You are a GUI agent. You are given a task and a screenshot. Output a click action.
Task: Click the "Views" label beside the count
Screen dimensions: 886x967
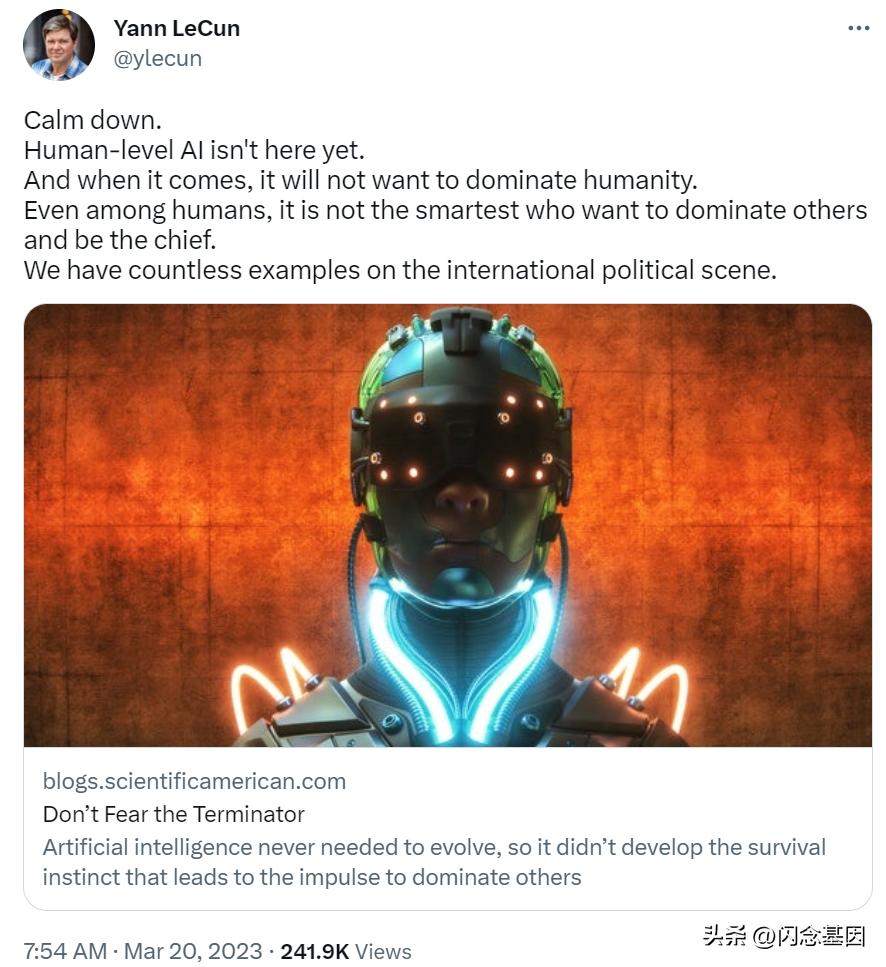[x=383, y=951]
